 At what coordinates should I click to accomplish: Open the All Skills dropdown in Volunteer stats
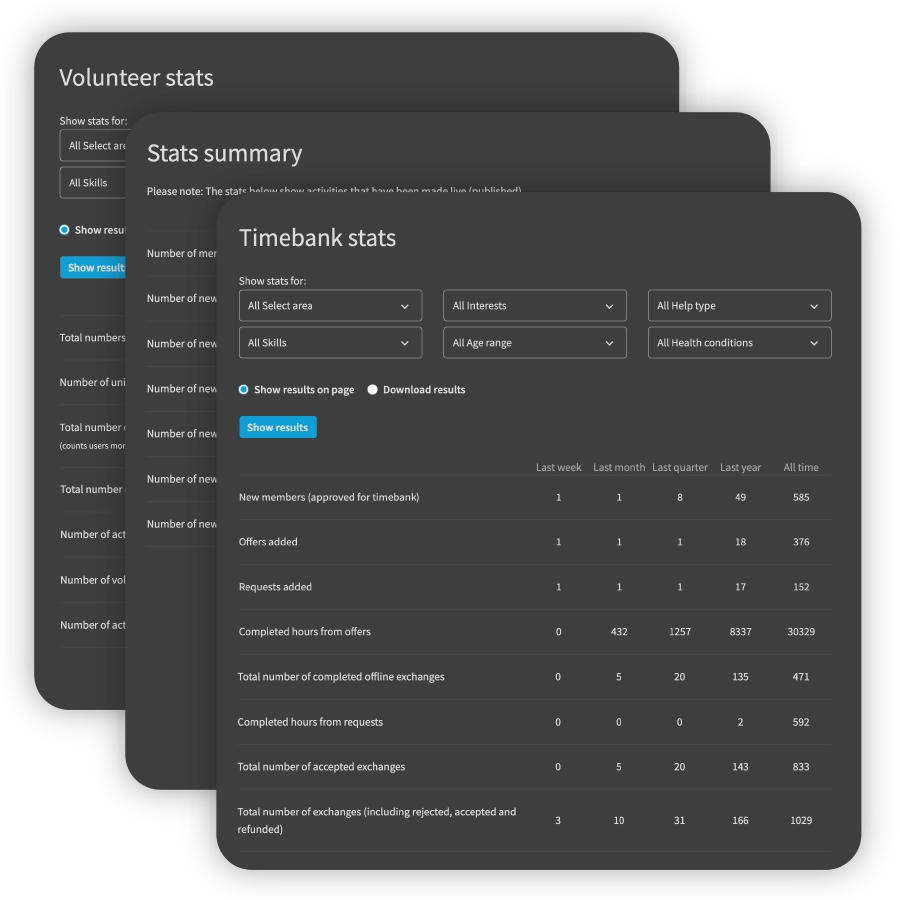pos(92,183)
